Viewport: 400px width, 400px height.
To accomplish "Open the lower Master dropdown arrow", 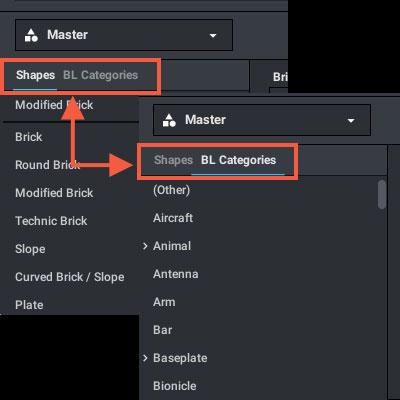I will click(351, 121).
